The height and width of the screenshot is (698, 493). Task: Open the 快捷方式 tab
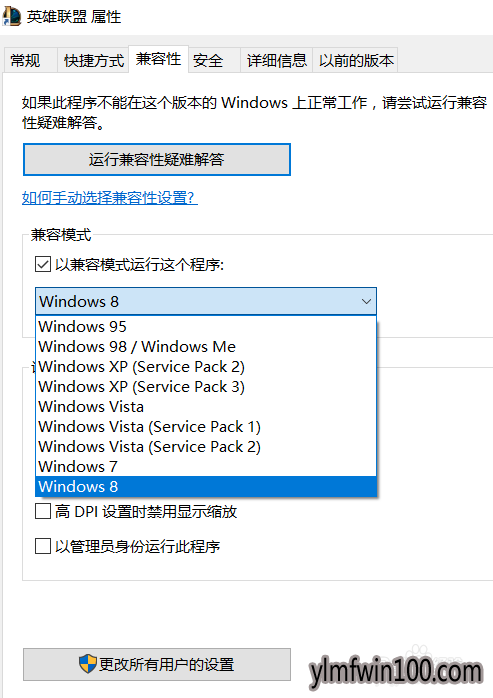tap(94, 60)
